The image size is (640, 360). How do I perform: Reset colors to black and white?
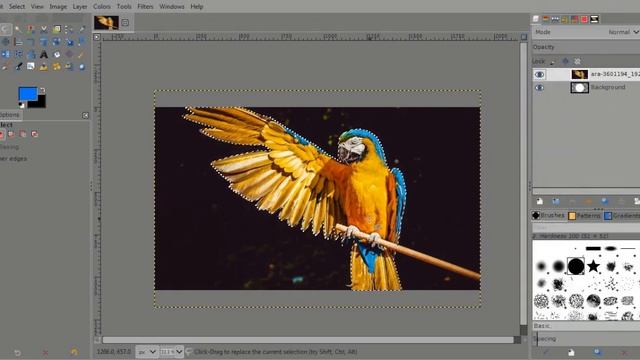coord(21,105)
